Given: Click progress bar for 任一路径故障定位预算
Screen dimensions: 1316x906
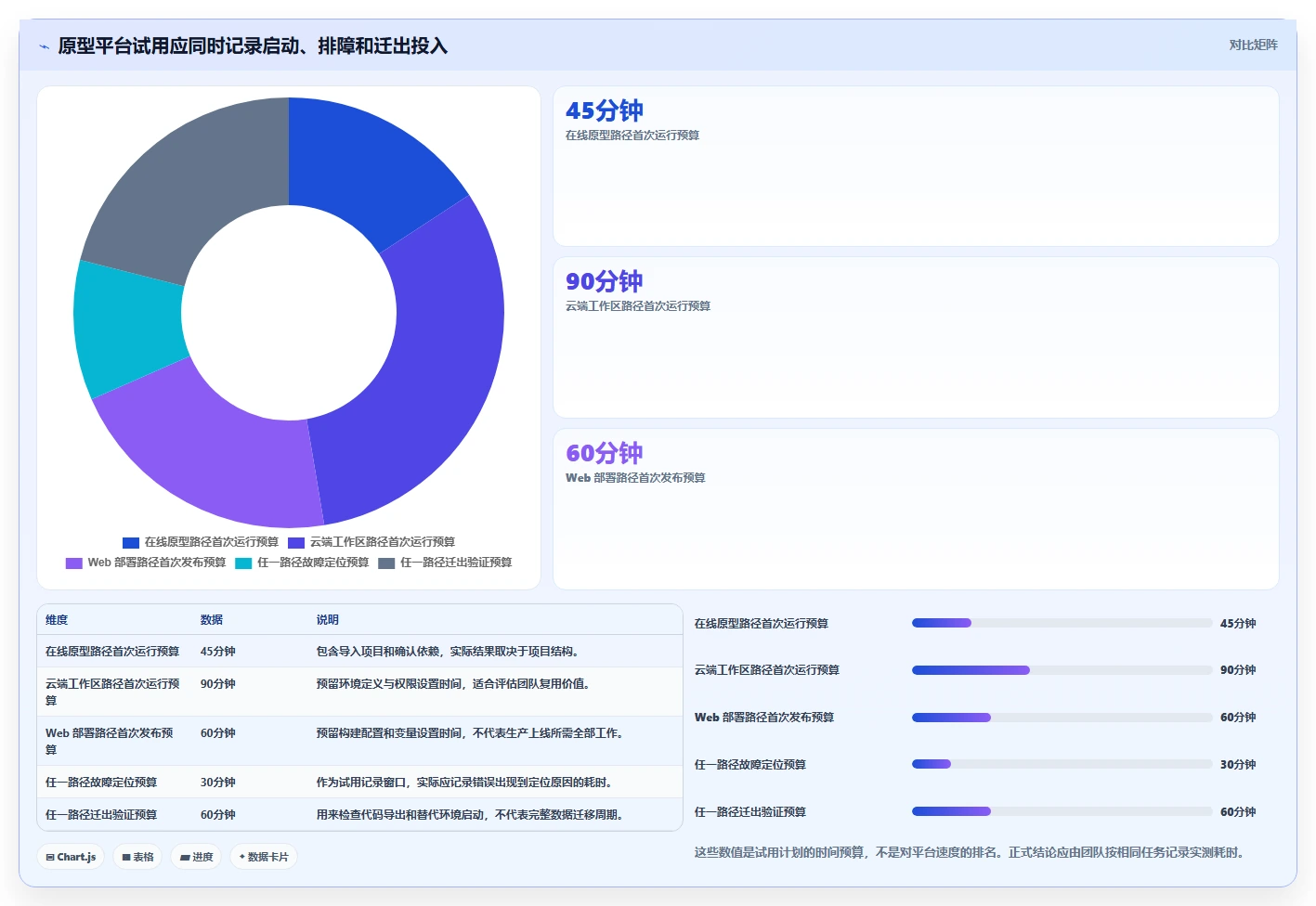Looking at the screenshot, I should point(1062,764).
